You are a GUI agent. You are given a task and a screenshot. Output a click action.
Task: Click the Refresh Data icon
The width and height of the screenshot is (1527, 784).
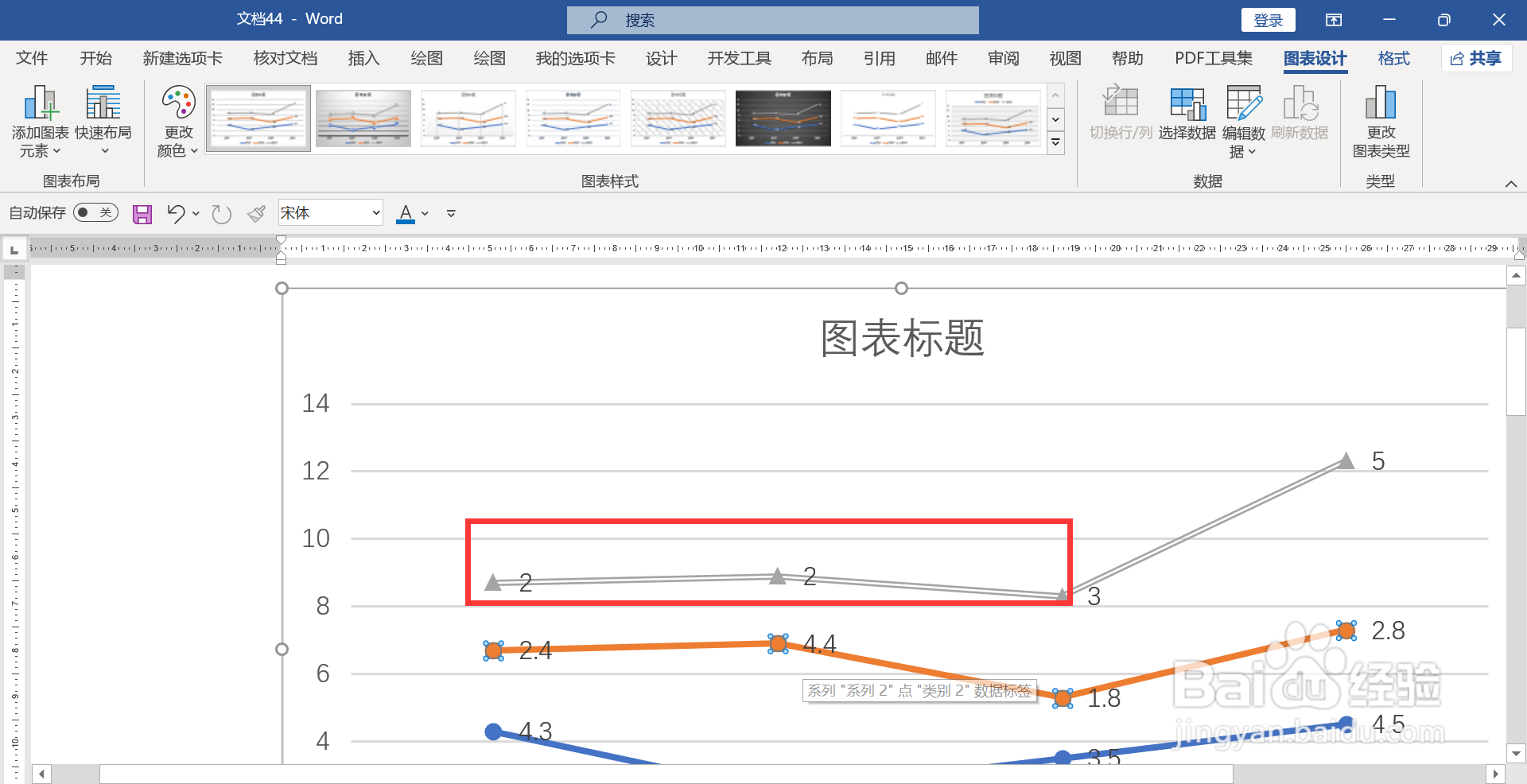1300,103
